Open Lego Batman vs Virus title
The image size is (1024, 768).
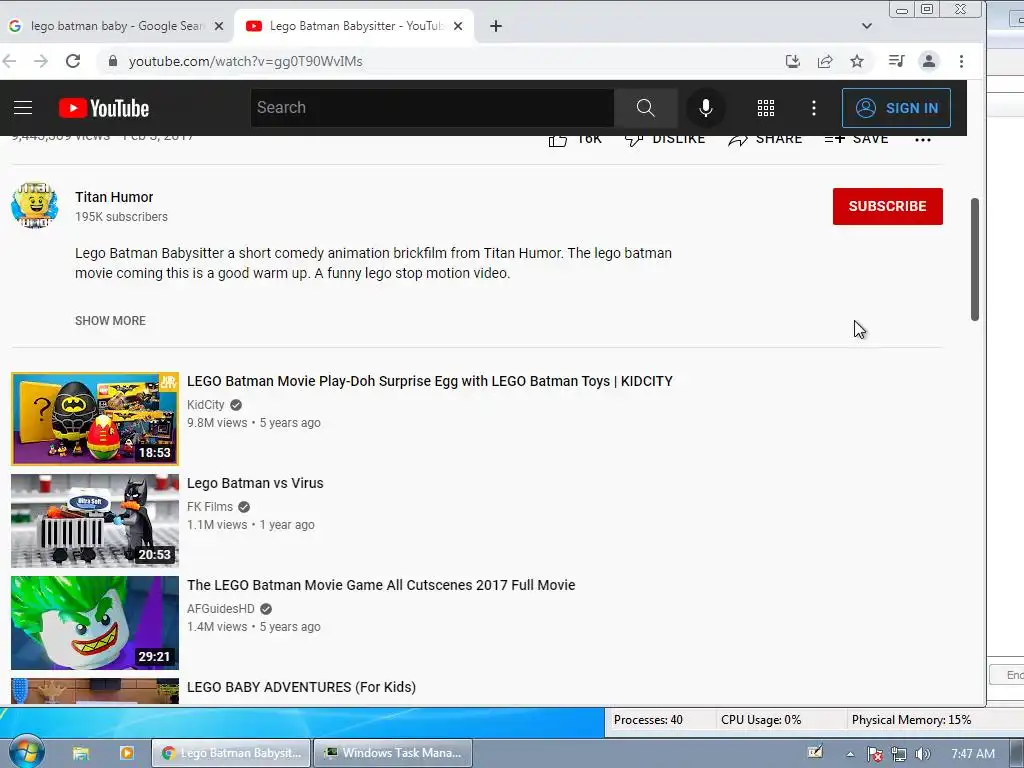pyautogui.click(x=255, y=483)
